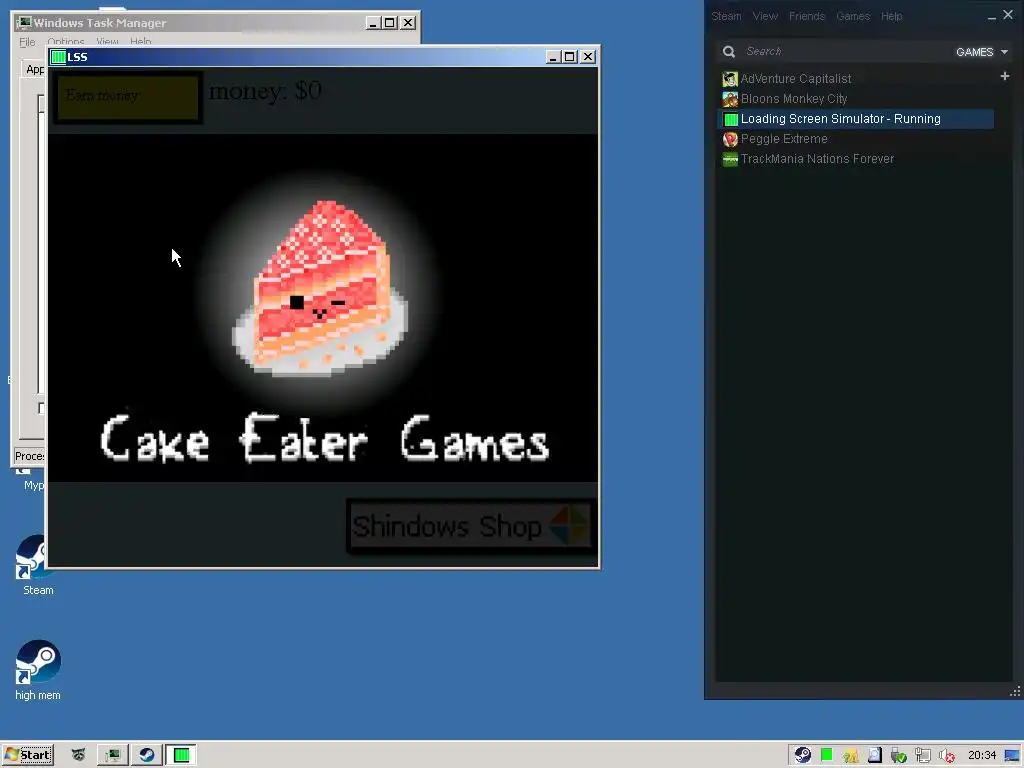Select Peggle Extreme in game list

(784, 138)
